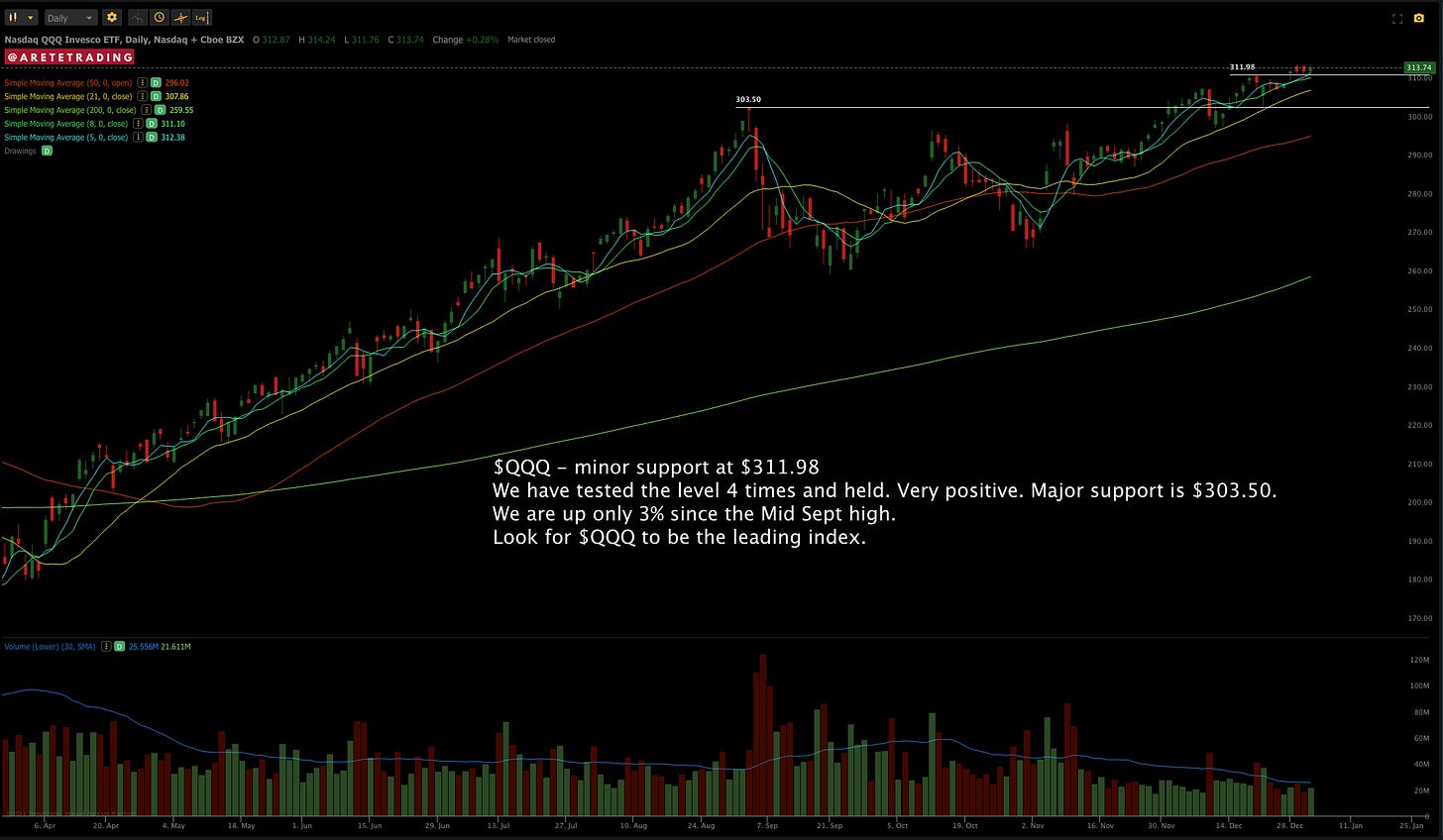Enter fullscreen chart mode
This screenshot has height=840, width=1443.
click(1397, 18)
